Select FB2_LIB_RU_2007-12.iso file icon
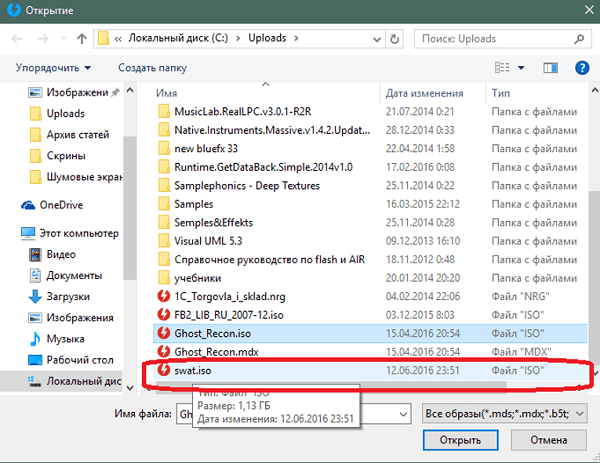600x463 pixels. click(164, 315)
